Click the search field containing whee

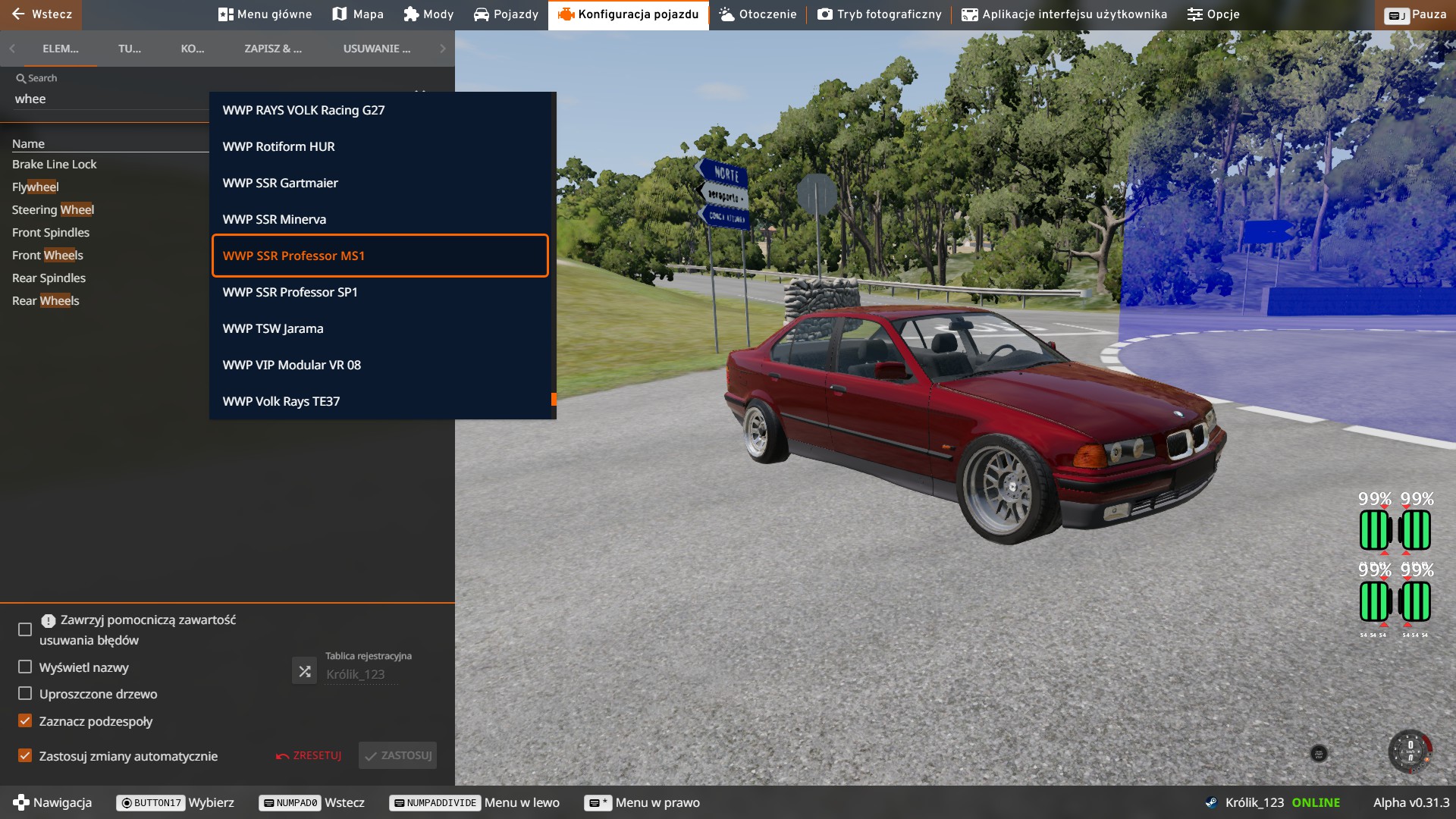[x=110, y=99]
